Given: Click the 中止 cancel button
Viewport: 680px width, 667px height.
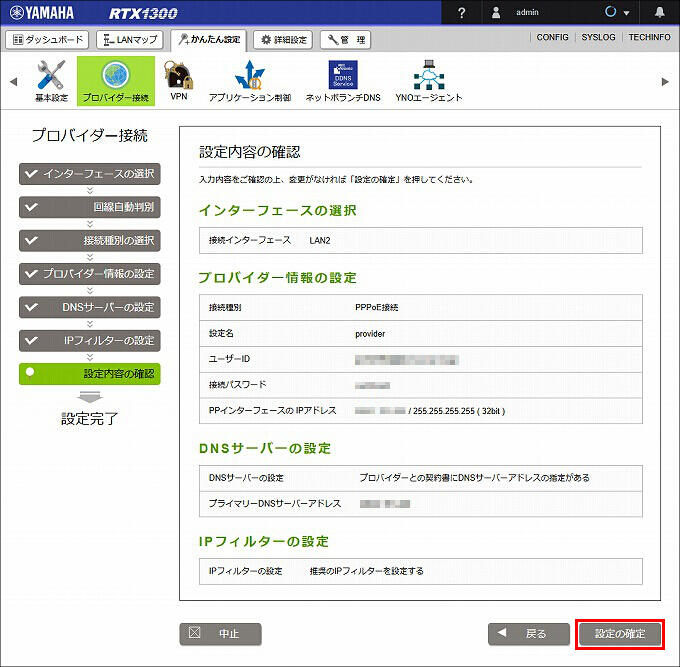Looking at the screenshot, I should click(x=220, y=634).
